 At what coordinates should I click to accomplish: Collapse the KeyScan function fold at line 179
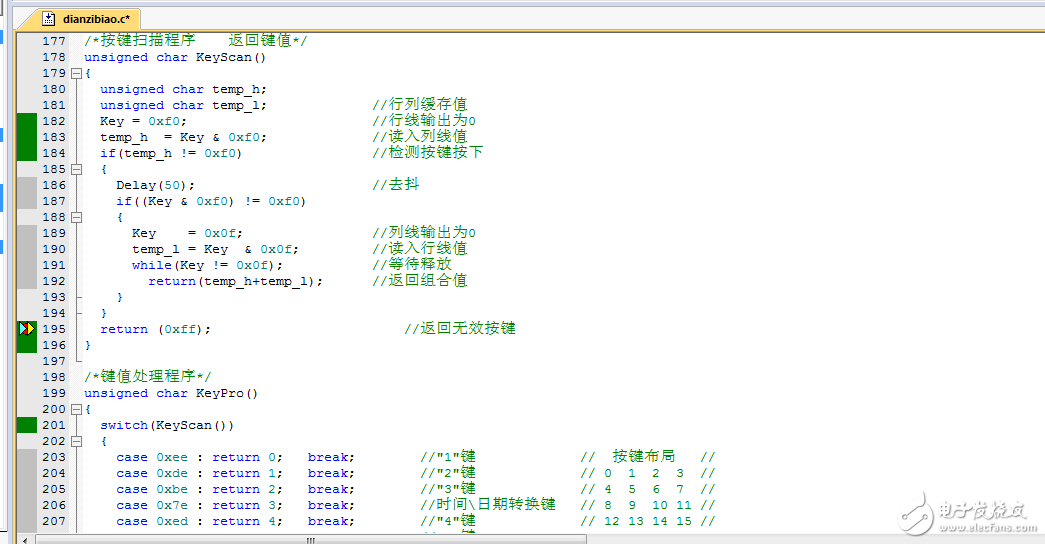(77, 73)
